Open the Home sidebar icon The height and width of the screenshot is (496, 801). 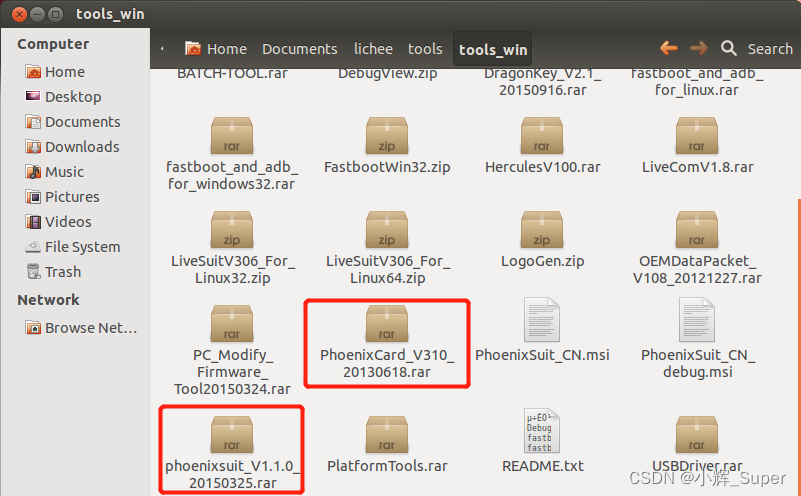pos(33,72)
